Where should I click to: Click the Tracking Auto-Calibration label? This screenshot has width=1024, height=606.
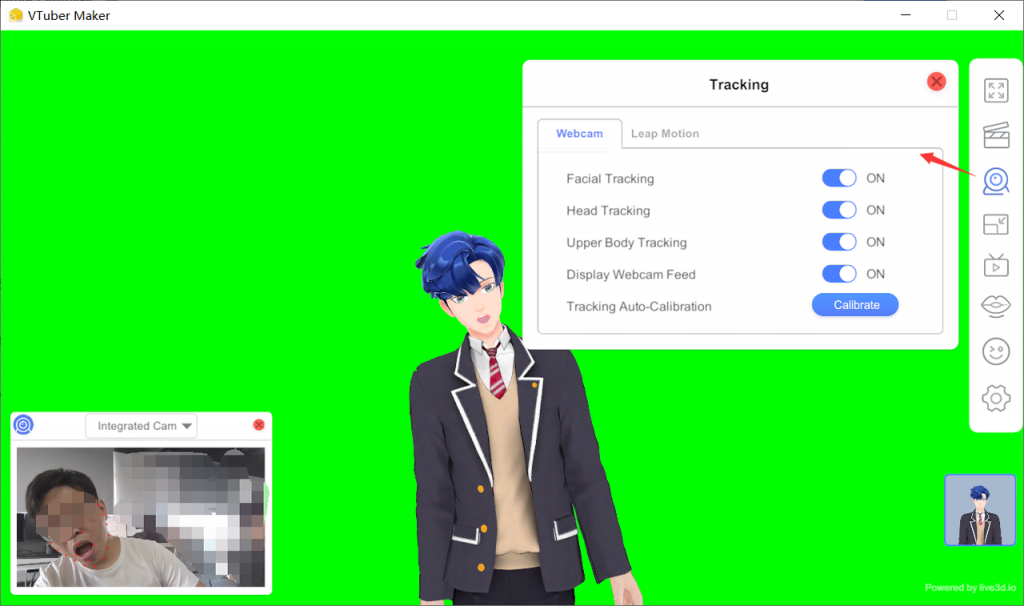pos(639,306)
